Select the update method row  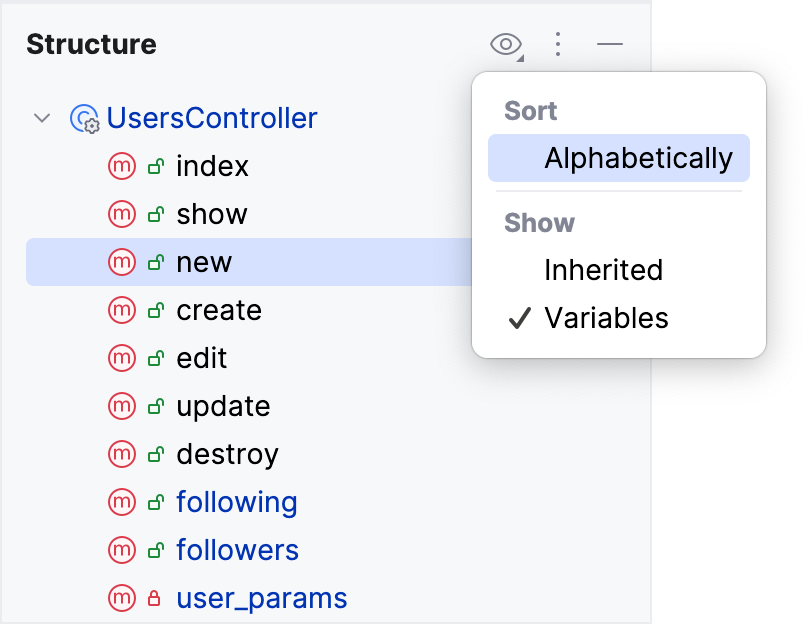click(223, 406)
